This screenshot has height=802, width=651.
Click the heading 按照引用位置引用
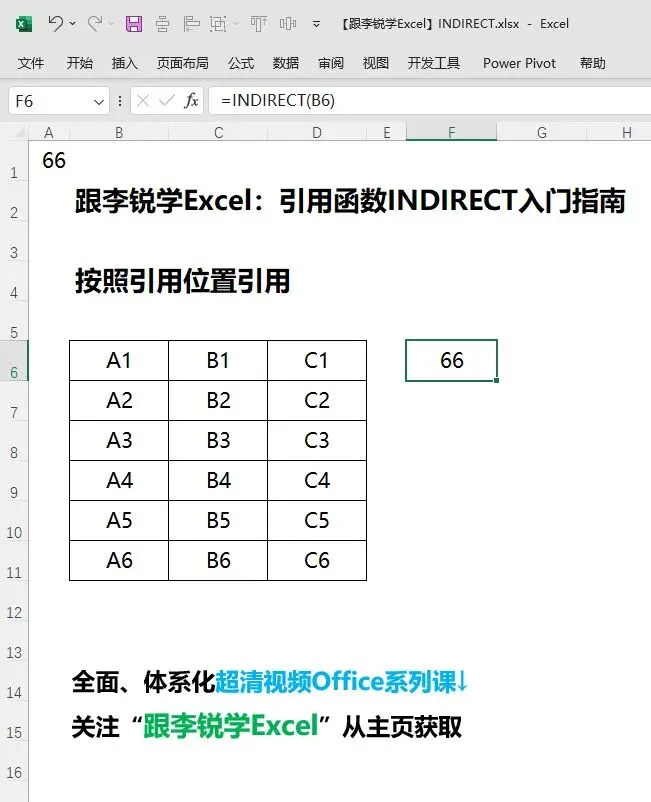(183, 281)
